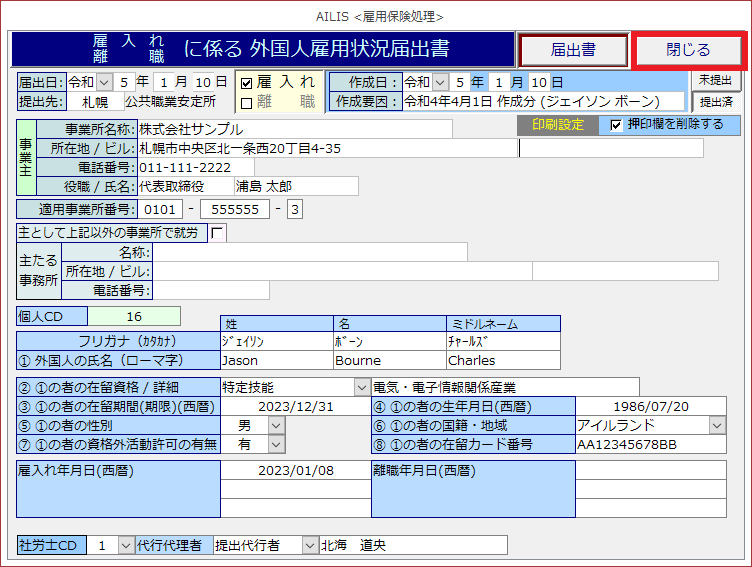Screen dimensions: 752x567
Task: Open the 届出日 era dropdown
Action: [x=105, y=82]
